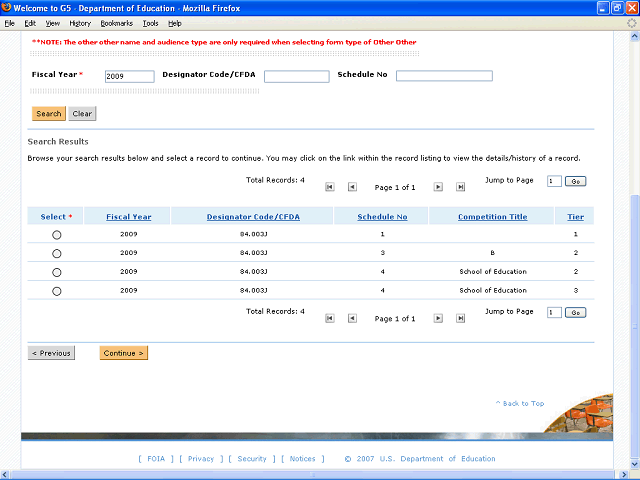Click 84.003J in the Schedule 1 row
The width and height of the screenshot is (640, 480).
253,234
